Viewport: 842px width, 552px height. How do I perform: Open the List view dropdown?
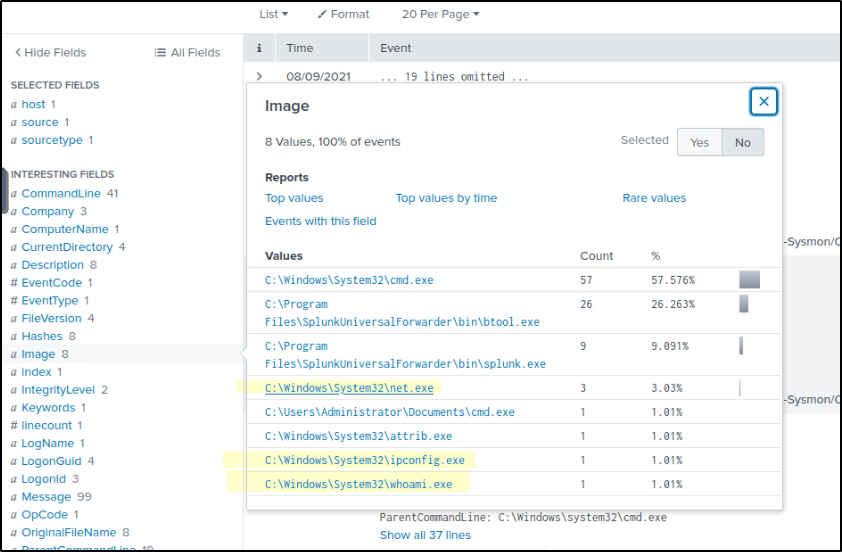(x=273, y=14)
